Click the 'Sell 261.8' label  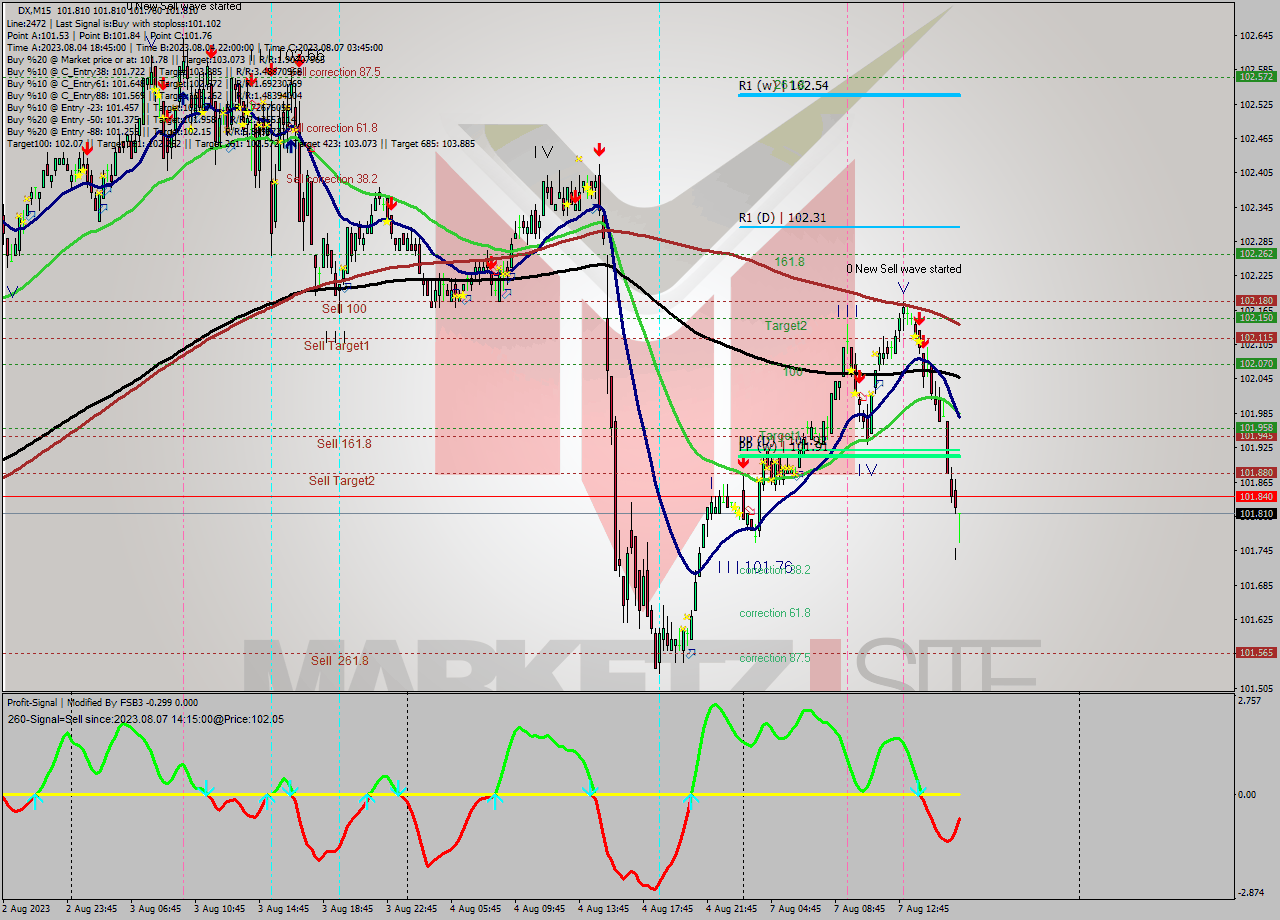pyautogui.click(x=339, y=661)
